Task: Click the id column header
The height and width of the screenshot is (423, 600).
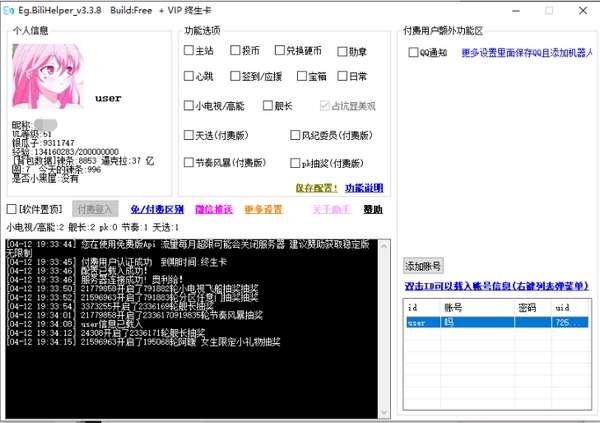Action: [x=423, y=307]
